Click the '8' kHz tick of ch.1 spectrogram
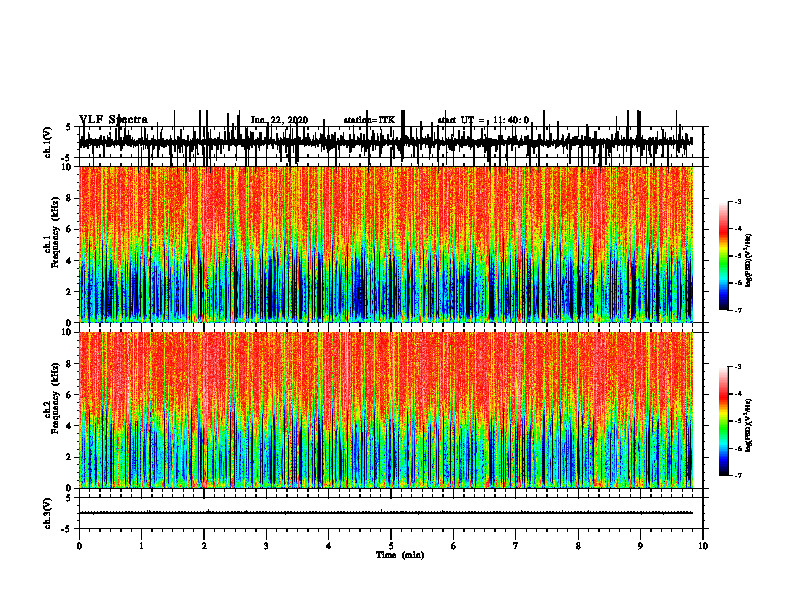 [70, 198]
